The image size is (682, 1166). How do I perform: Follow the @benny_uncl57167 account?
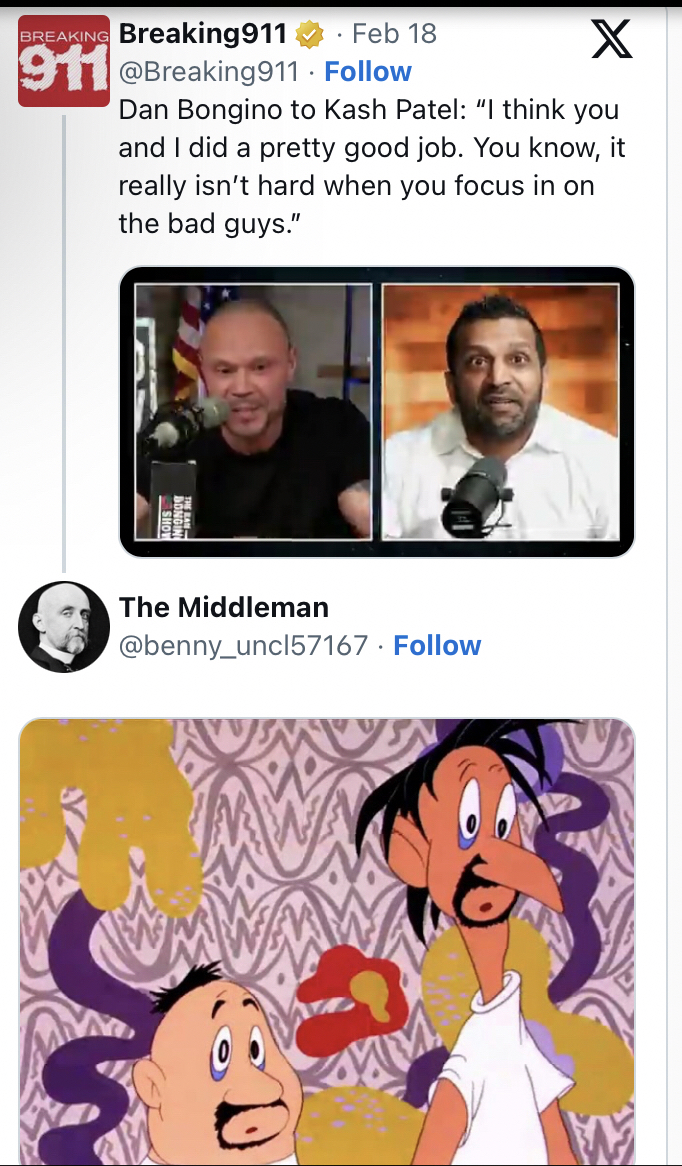[x=437, y=646]
